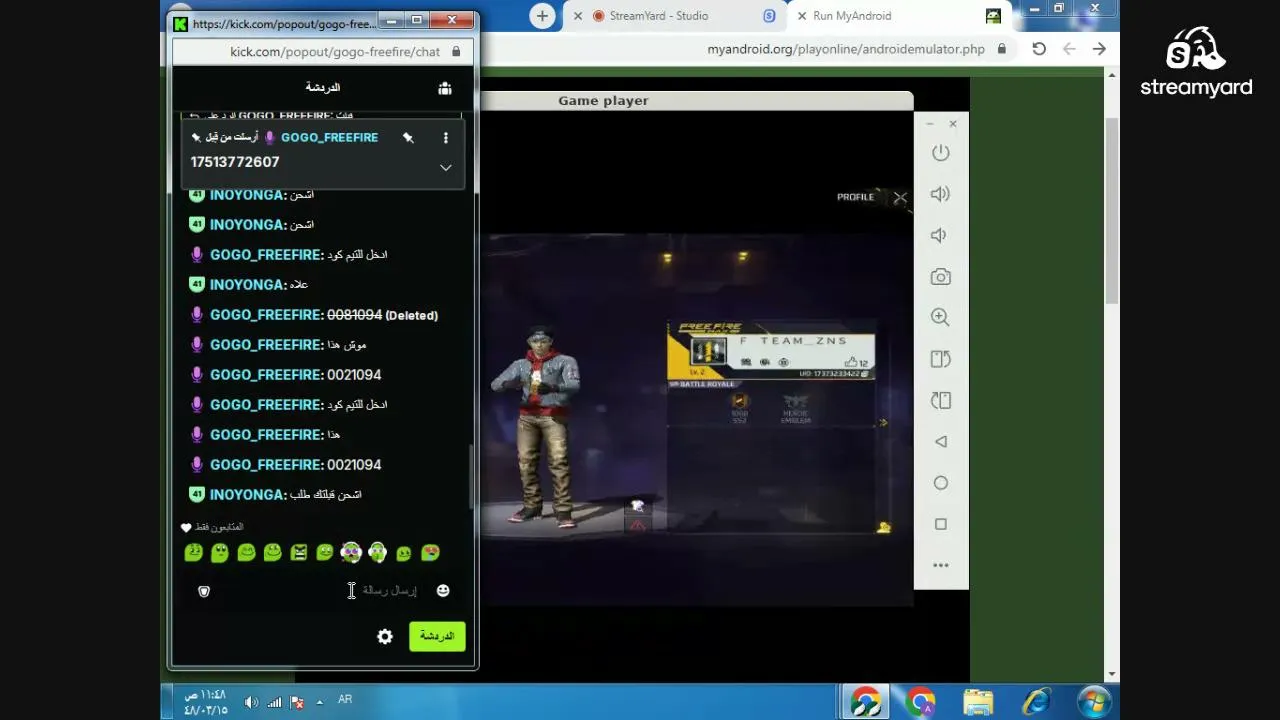
Task: Click the system volume icon in the tray
Action: tap(250, 703)
